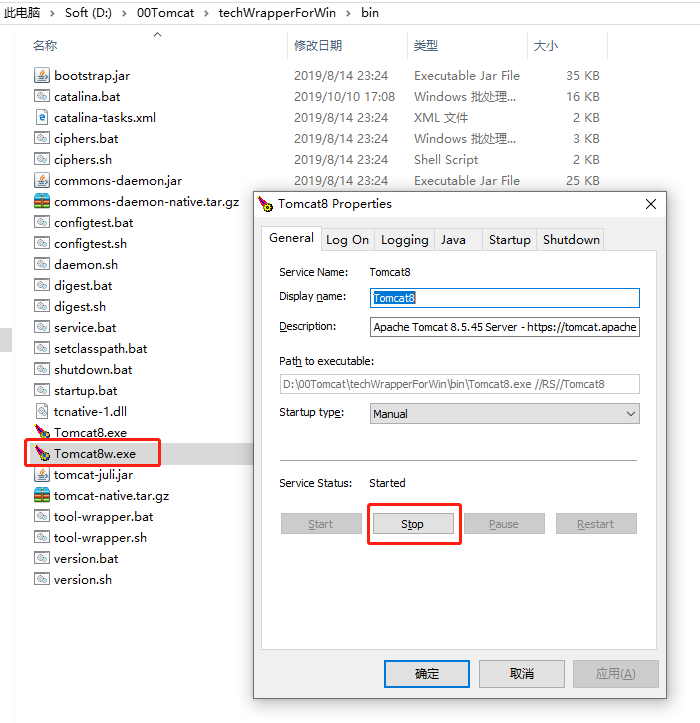Sort by the 名称 column header
Viewport: 700px width, 723px height.
pos(45,46)
